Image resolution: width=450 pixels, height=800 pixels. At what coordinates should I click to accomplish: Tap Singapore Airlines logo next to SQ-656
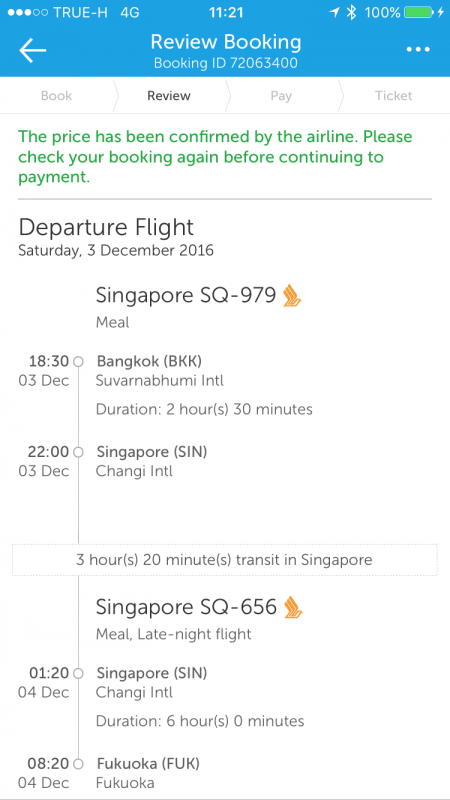point(293,607)
